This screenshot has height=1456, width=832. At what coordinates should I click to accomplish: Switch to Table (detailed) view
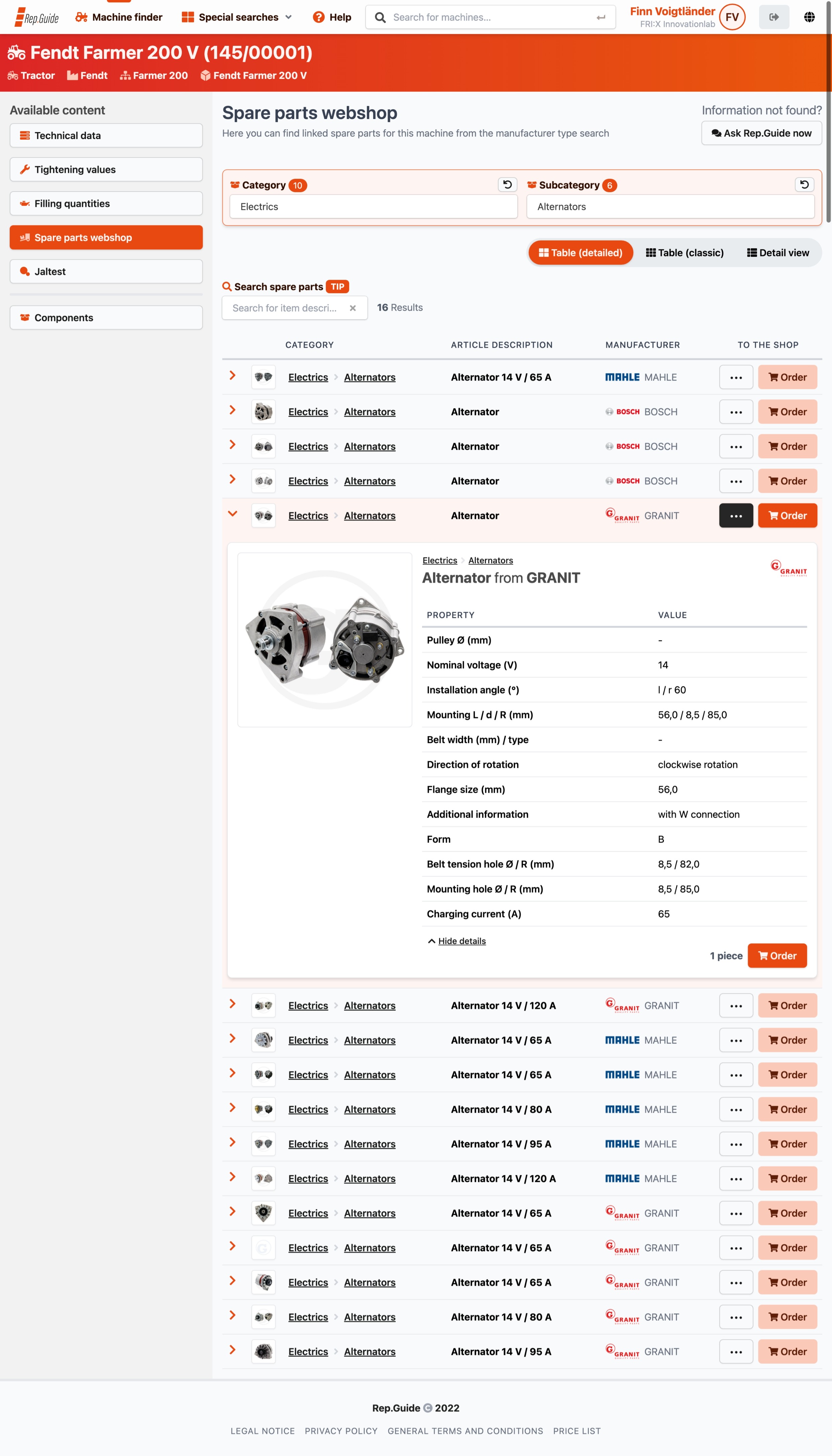click(x=580, y=252)
